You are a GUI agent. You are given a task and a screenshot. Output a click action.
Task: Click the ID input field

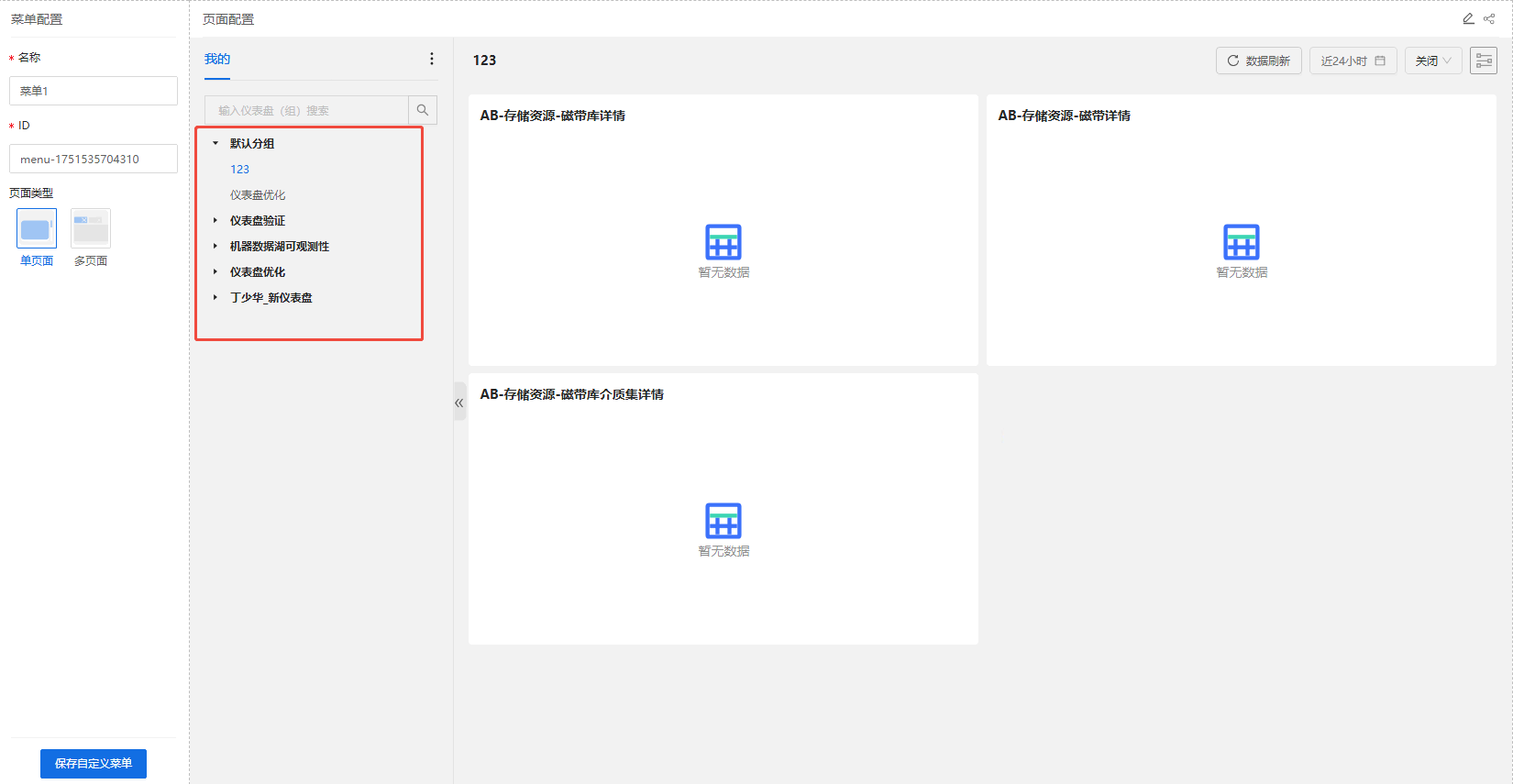[x=94, y=159]
